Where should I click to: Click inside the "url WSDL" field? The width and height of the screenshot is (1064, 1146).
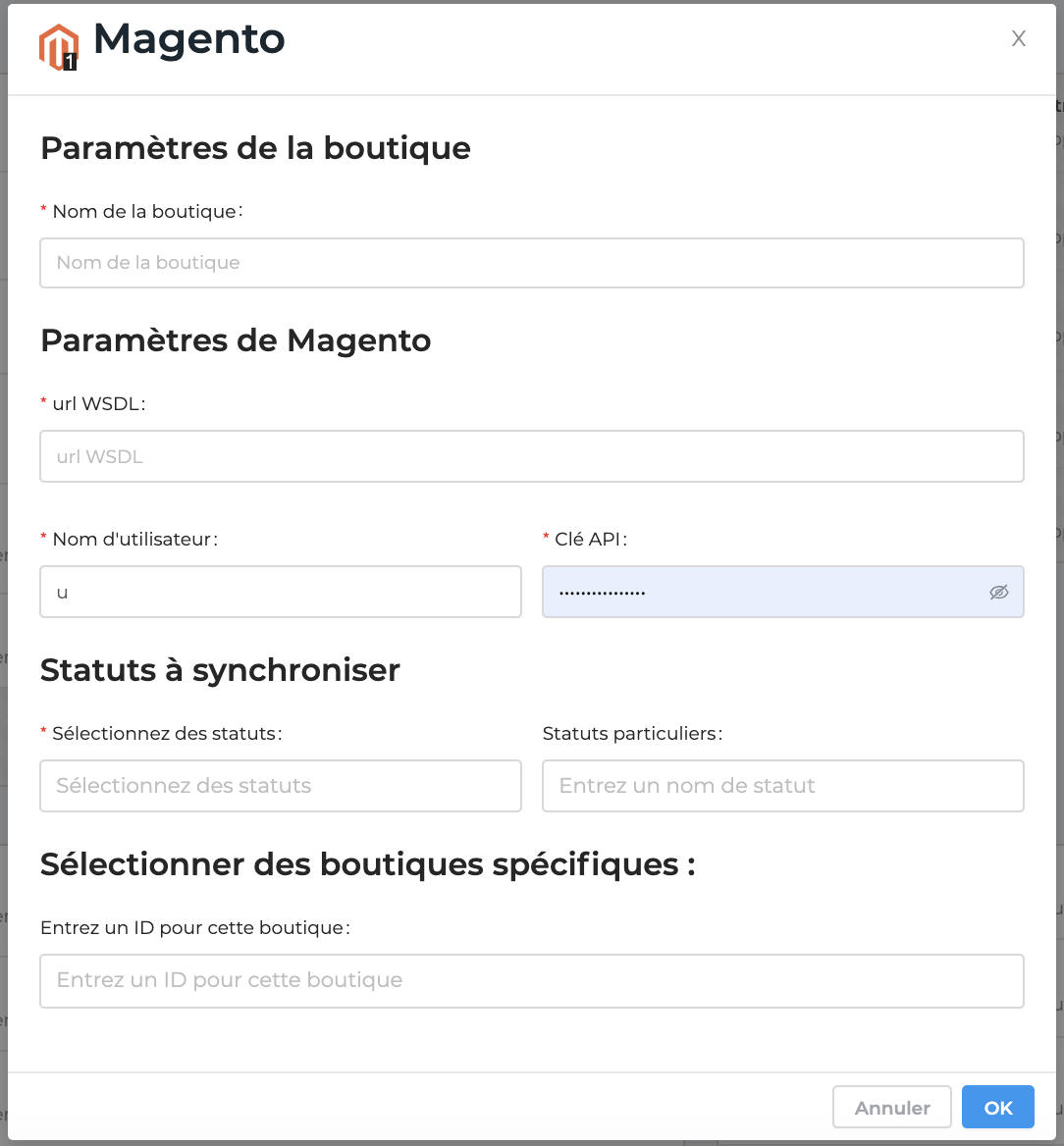click(x=531, y=456)
